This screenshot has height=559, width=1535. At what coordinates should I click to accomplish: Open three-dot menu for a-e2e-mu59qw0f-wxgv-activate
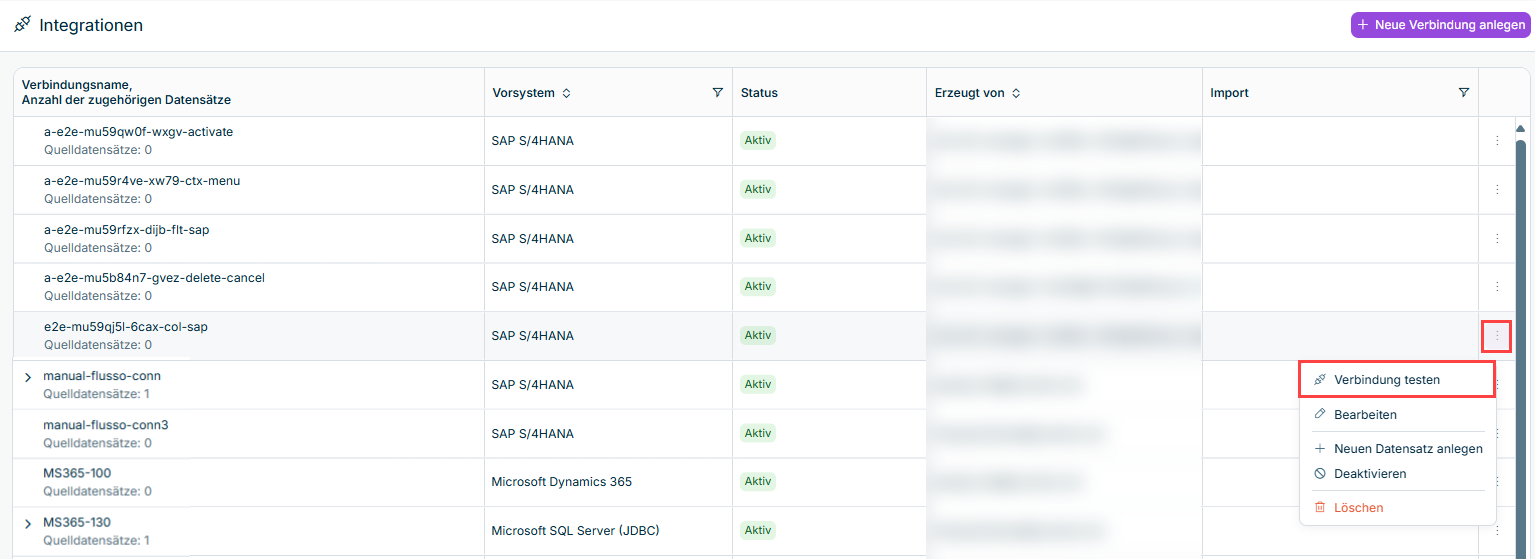1497,141
